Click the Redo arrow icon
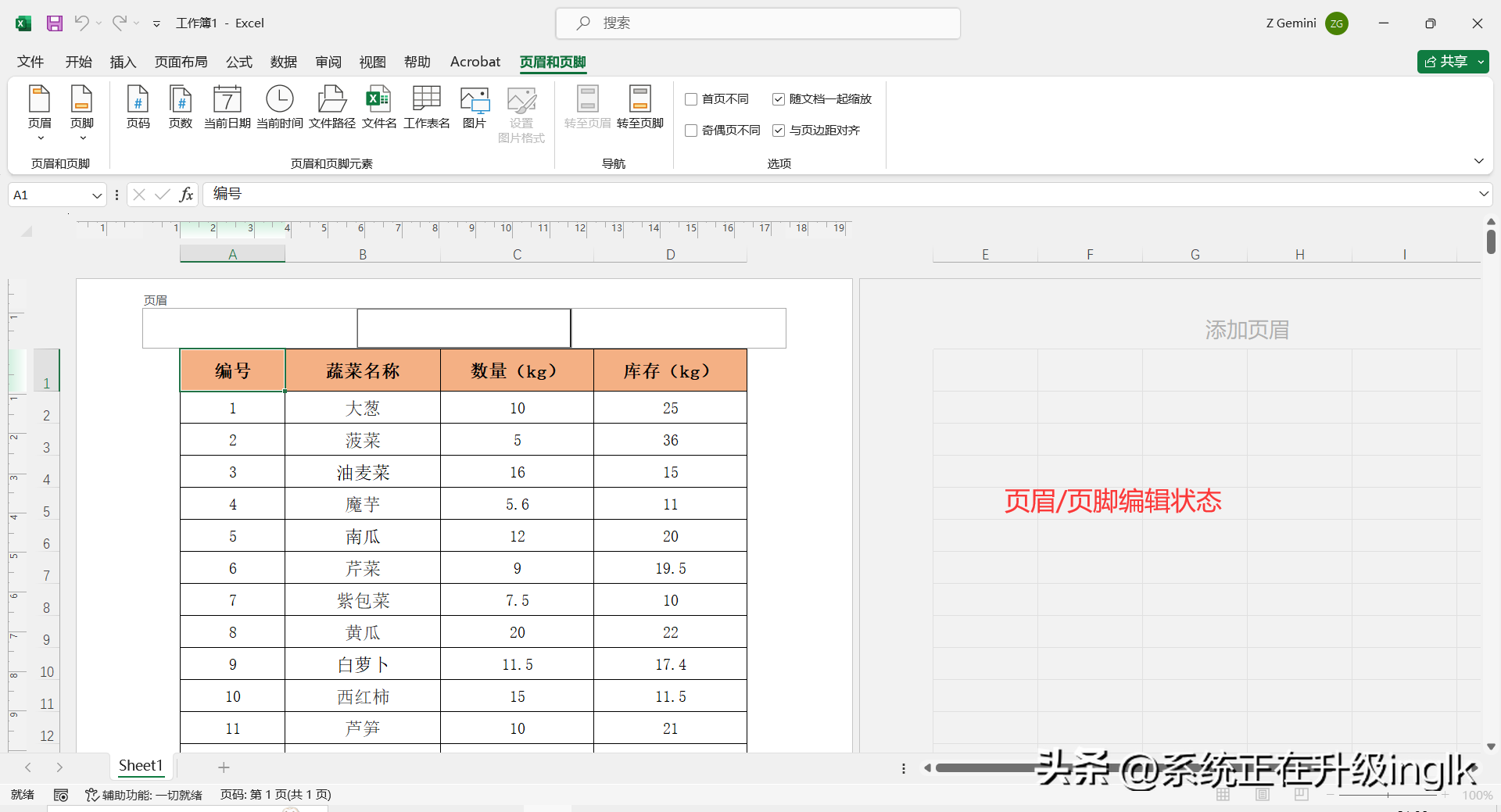Screen dimensions: 1501x812 click(119, 23)
